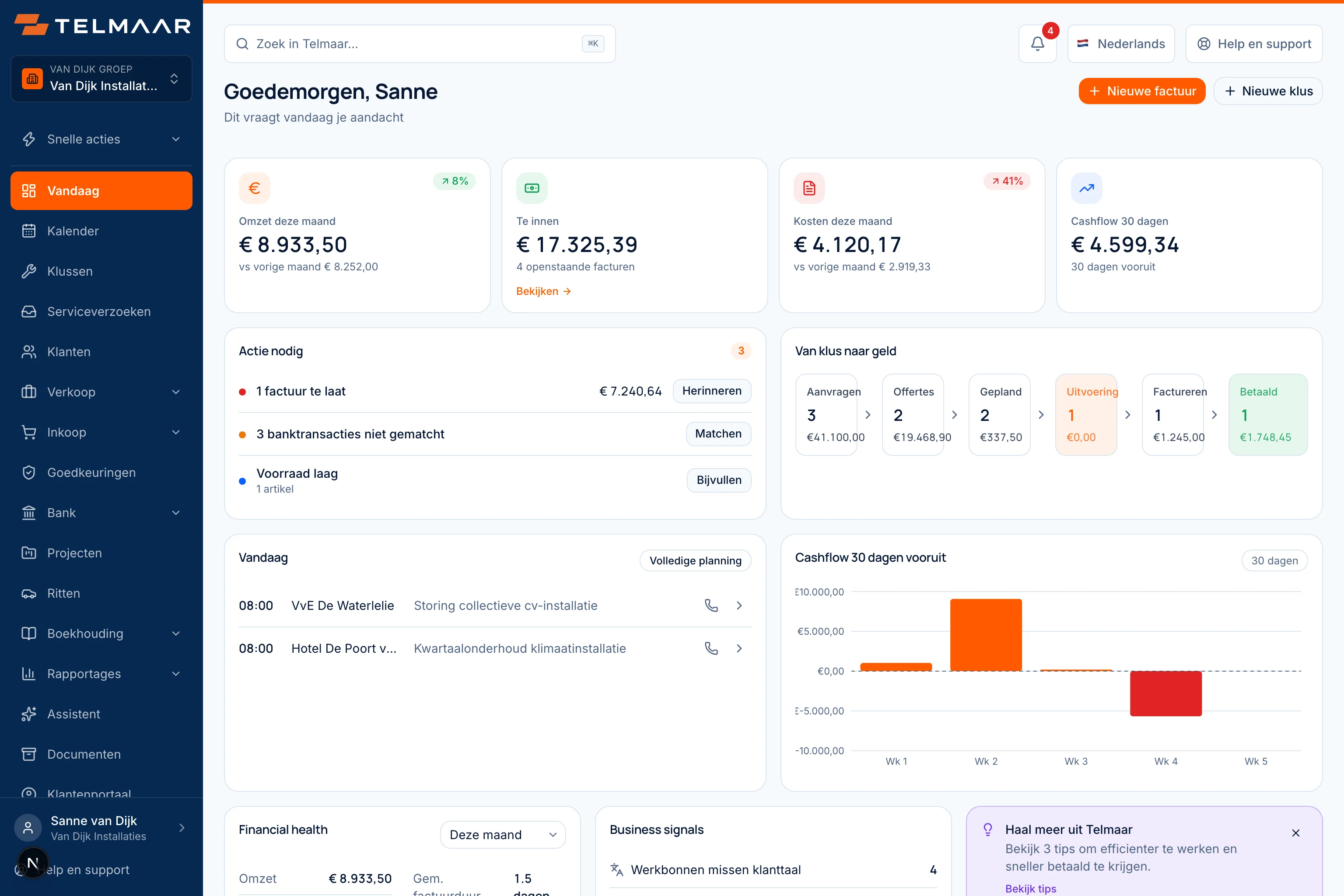Screen dimensions: 1344x896
Task: Open the Deze maand period dropdown
Action: pos(503,835)
